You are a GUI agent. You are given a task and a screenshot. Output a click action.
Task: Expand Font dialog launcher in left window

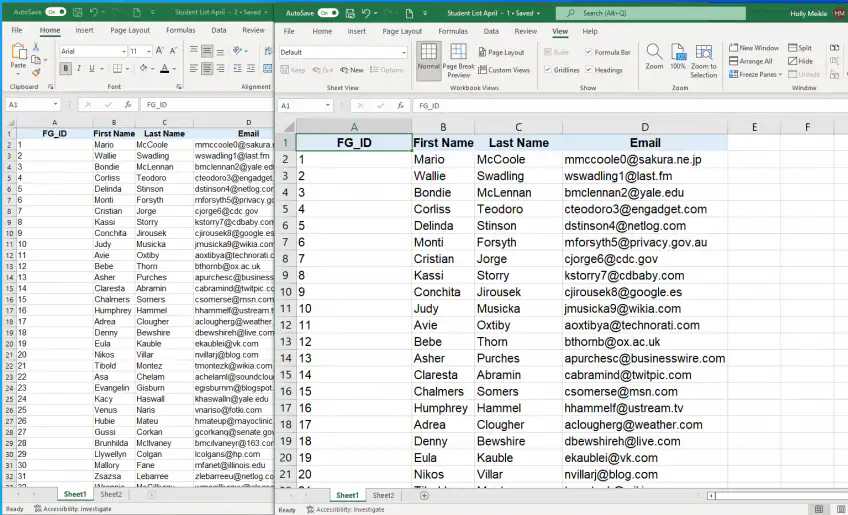click(179, 87)
